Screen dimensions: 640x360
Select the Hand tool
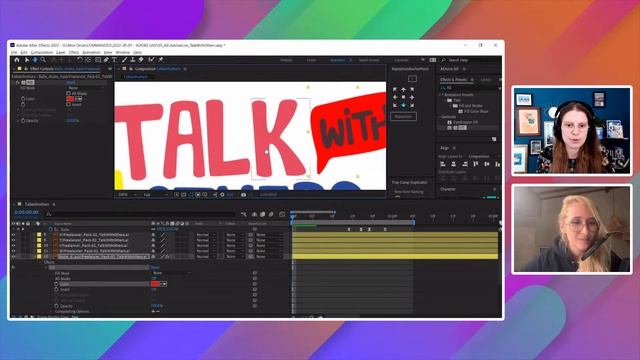pos(35,60)
